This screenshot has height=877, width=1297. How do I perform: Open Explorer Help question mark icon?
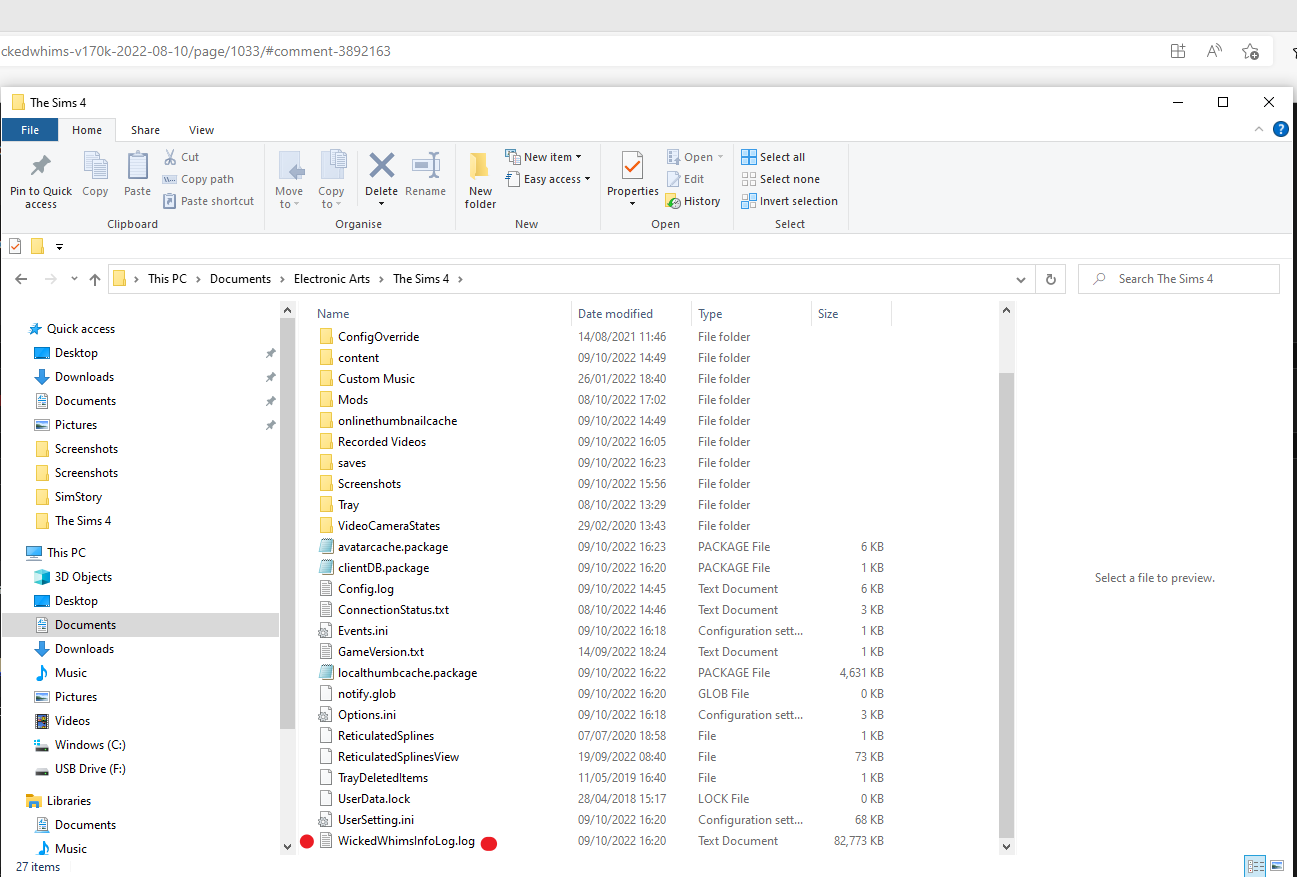(1280, 130)
